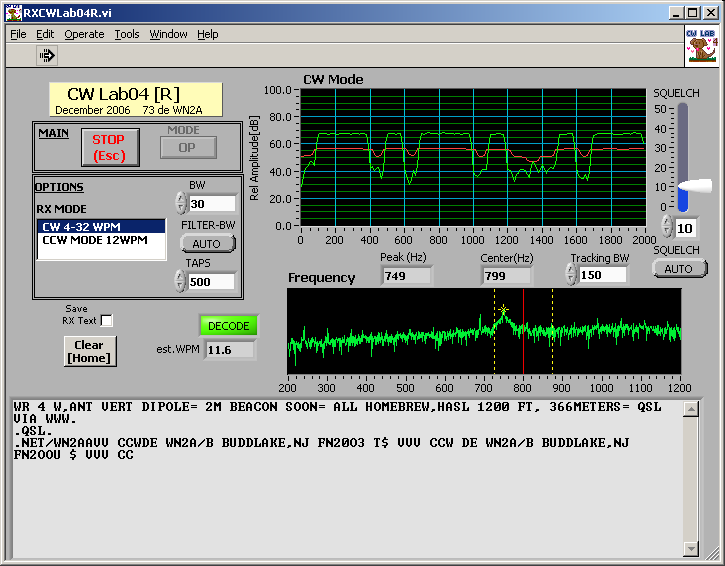The height and width of the screenshot is (566, 725).
Task: Click the Clear [Home] button
Action: 89,351
